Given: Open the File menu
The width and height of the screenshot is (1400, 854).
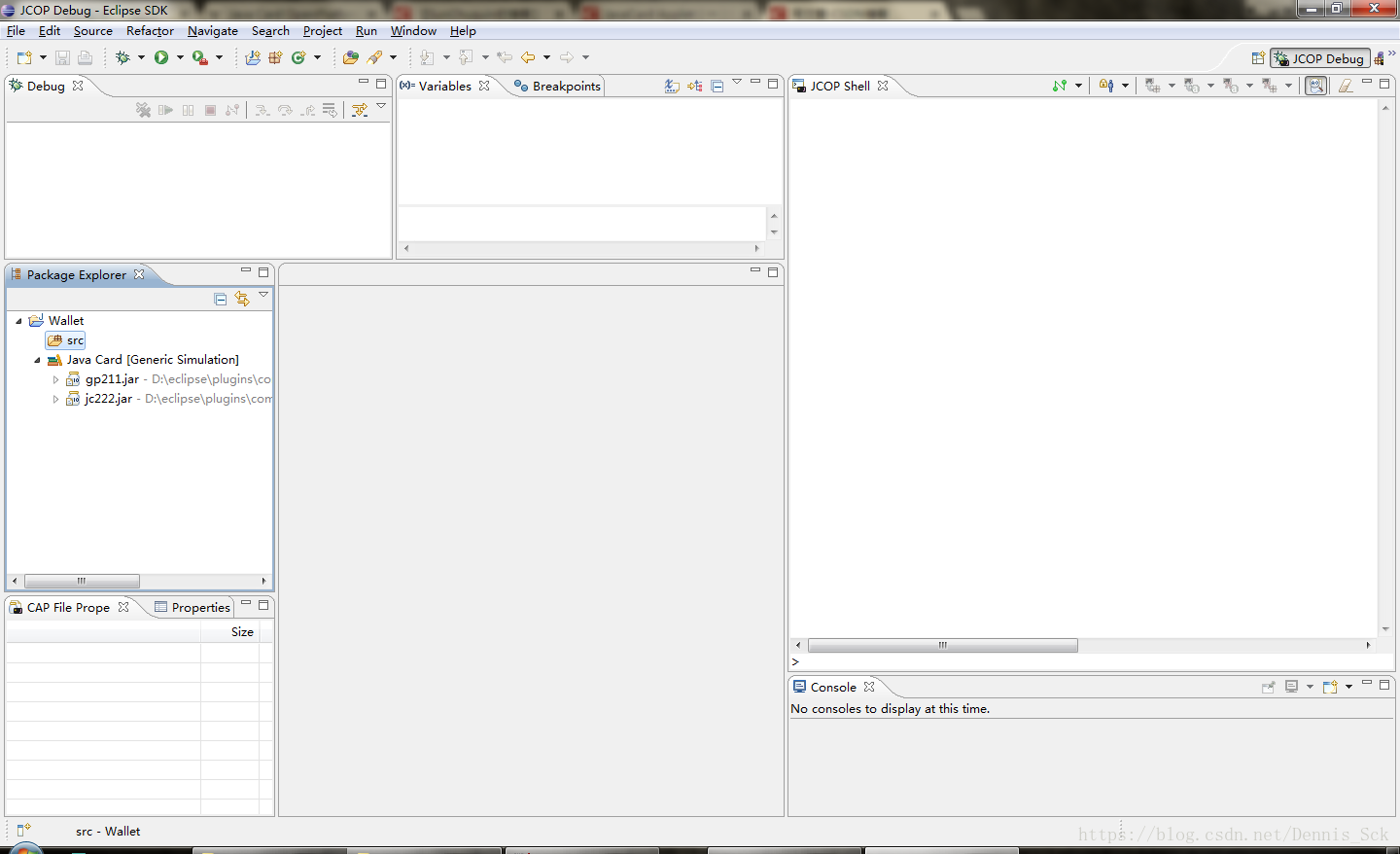Looking at the screenshot, I should click(16, 31).
